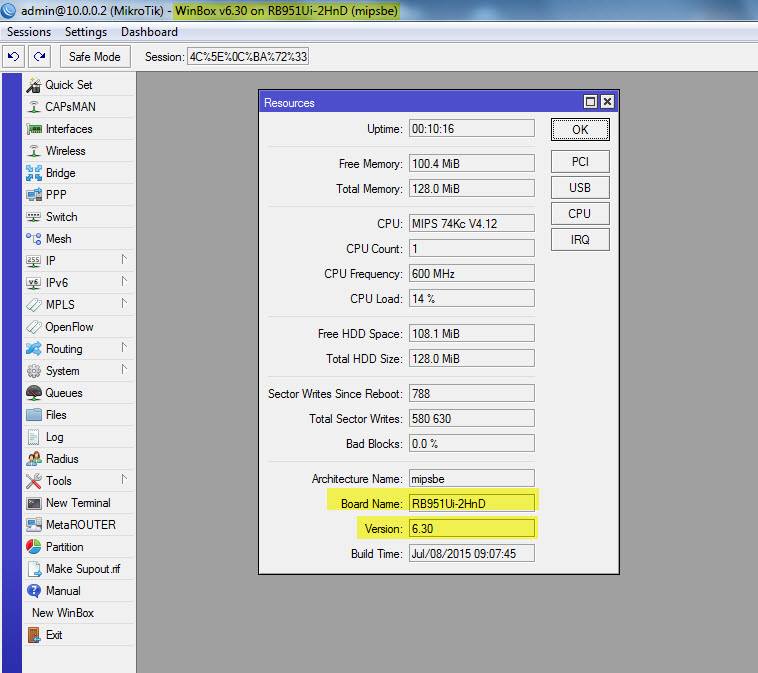Select the Bridge sidebar icon
Viewport: 758px width, 673px height.
(x=33, y=173)
